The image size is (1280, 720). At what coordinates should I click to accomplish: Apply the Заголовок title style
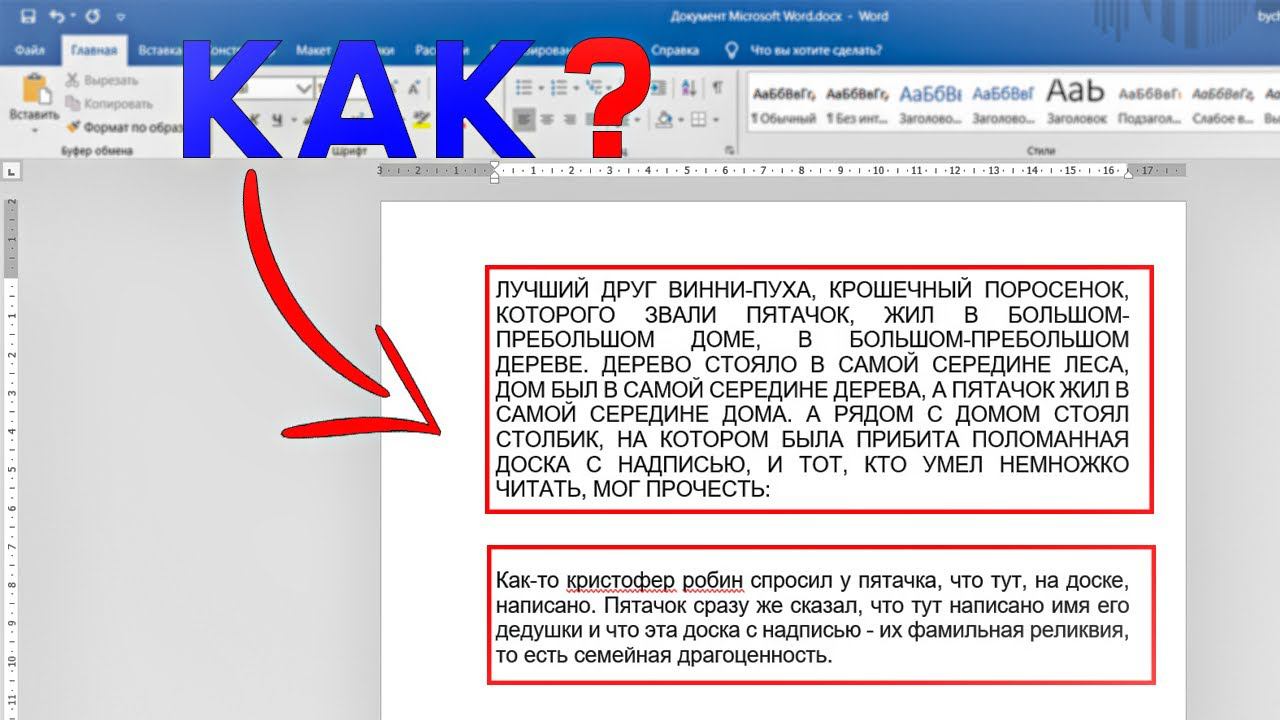click(x=1076, y=104)
